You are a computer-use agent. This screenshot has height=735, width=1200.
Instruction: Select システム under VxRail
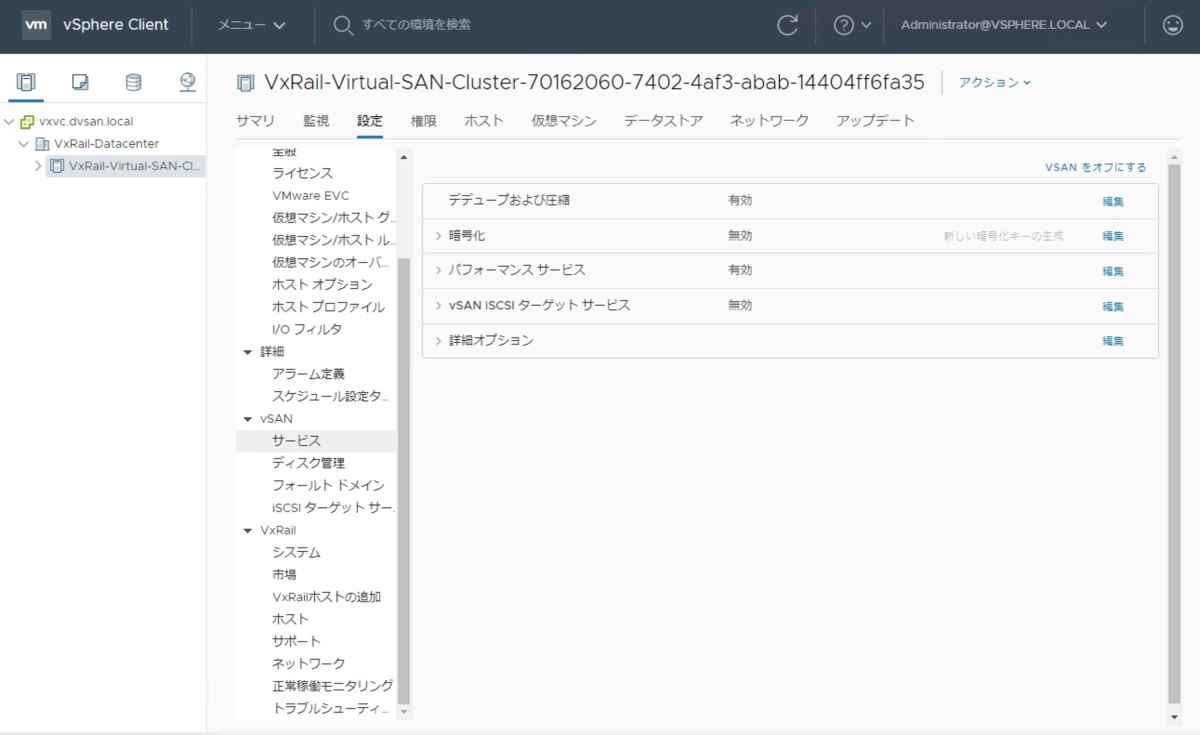coord(296,552)
